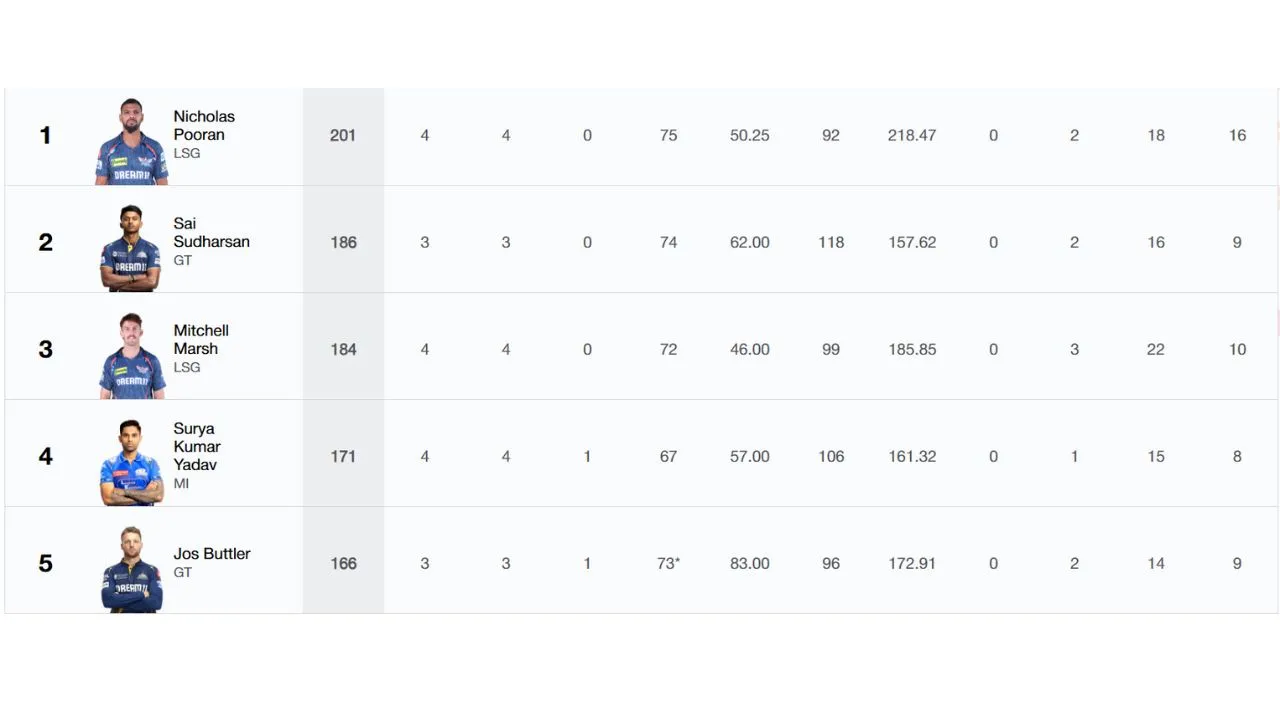
Task: Click the Sai Sudharsan name link
Action: click(211, 233)
